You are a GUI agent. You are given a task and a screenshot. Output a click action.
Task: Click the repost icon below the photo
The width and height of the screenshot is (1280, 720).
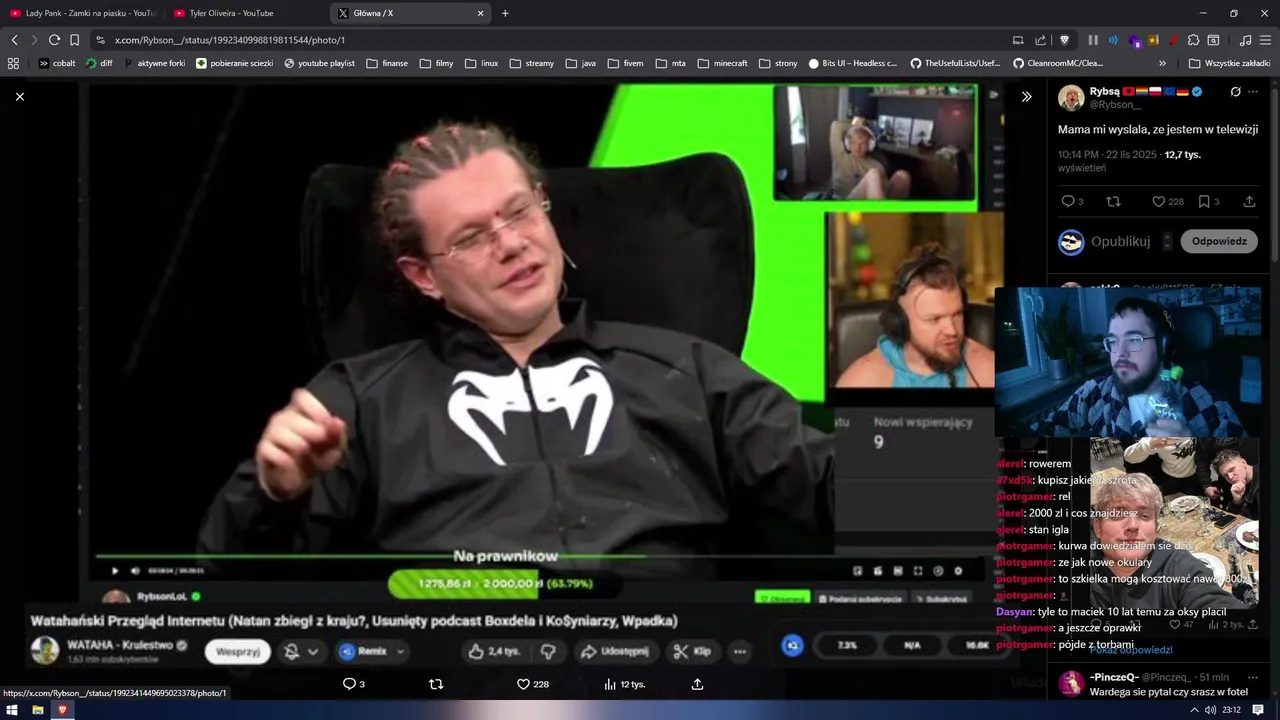(435, 684)
